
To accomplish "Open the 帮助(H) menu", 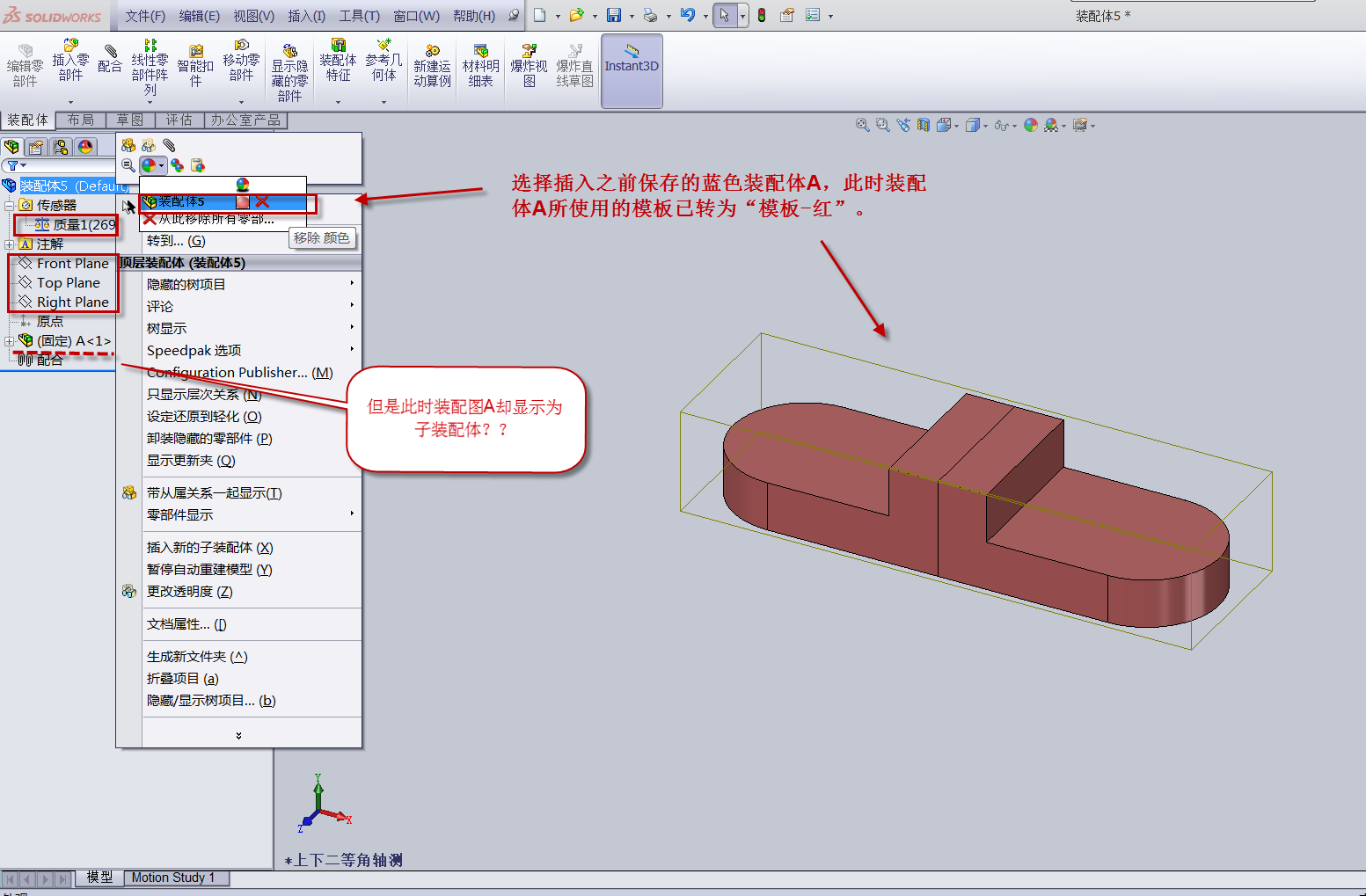I will (x=474, y=16).
